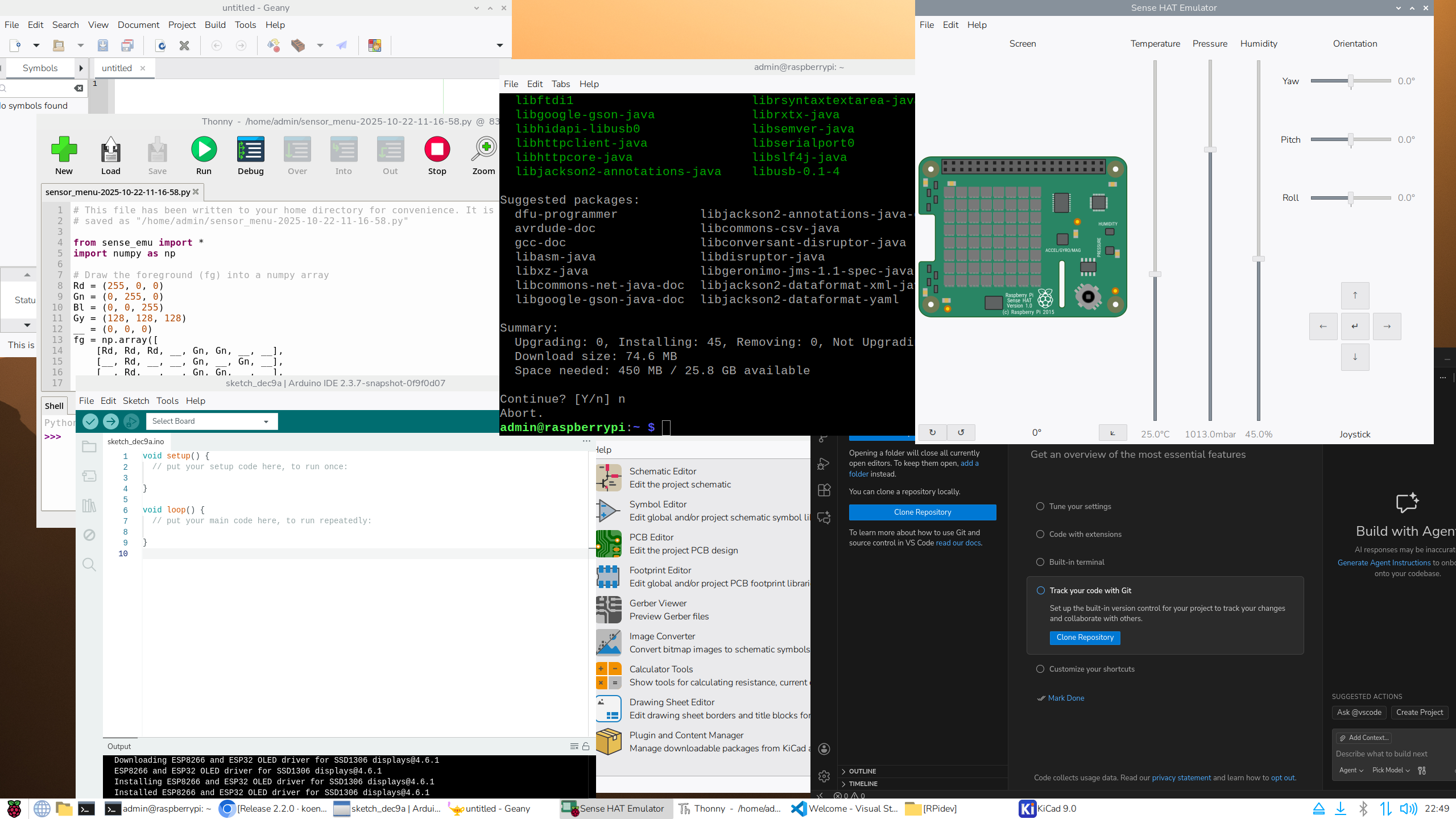
Task: Open VS Code Extensions sidebar icon
Action: 824,490
